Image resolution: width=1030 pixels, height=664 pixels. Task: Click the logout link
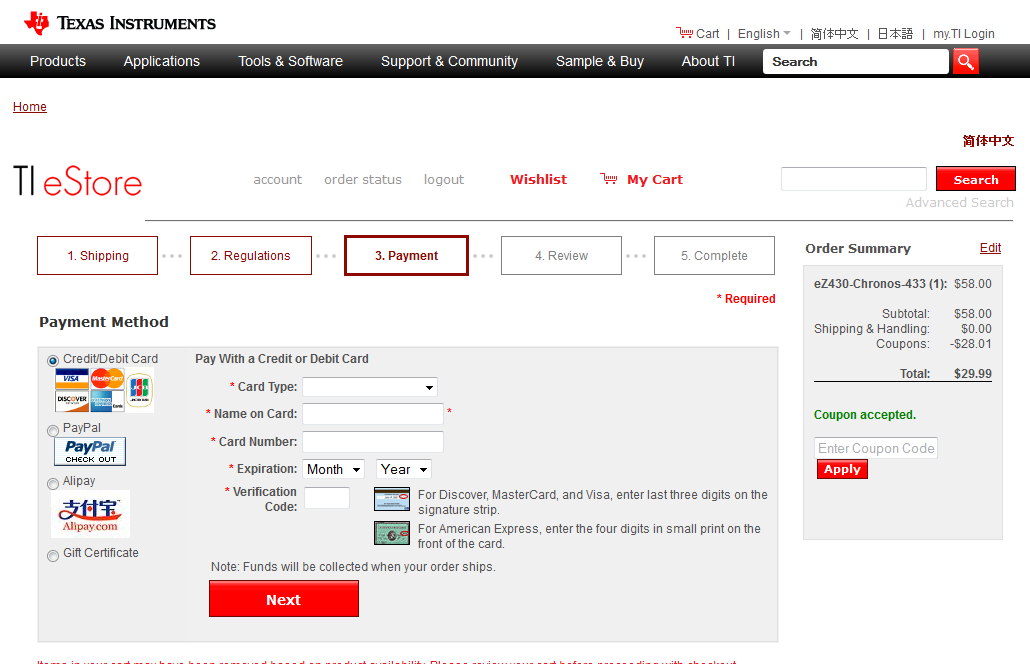443,179
